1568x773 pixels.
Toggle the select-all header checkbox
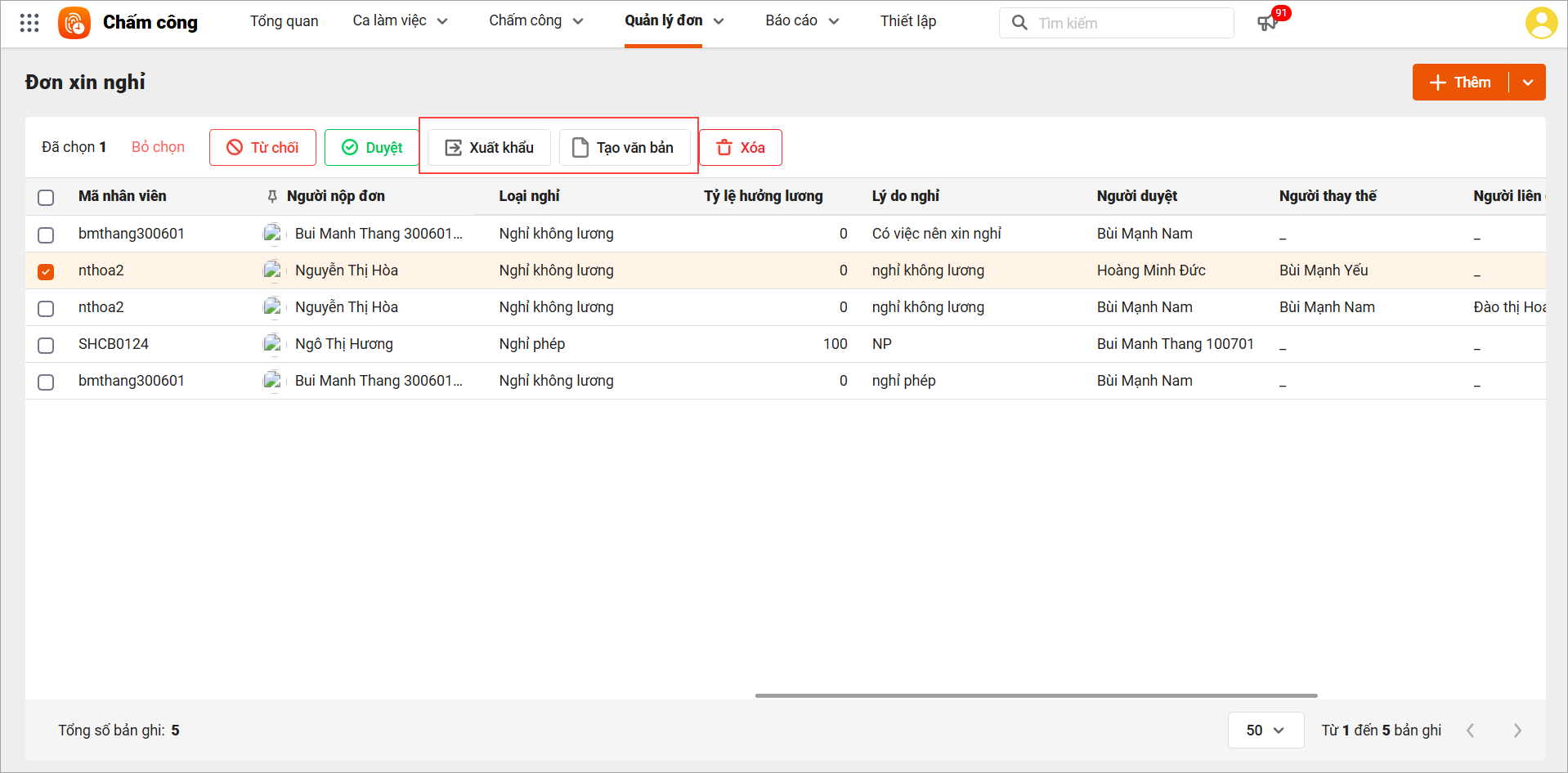[x=46, y=197]
